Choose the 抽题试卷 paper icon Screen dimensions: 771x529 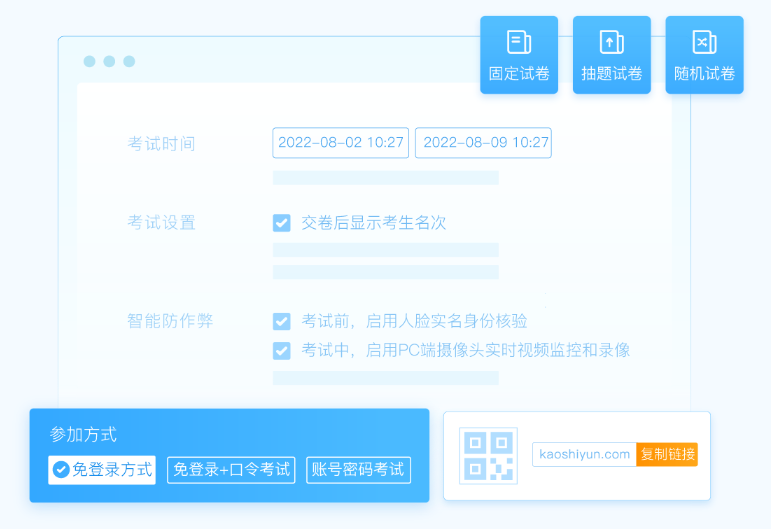pos(611,43)
